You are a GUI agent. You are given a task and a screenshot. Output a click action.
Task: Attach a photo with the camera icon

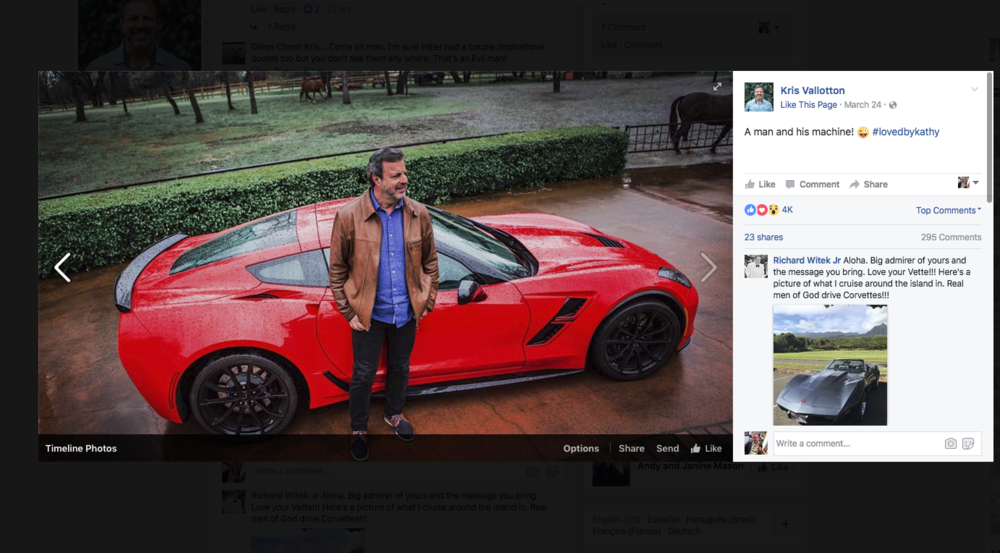pyautogui.click(x=950, y=443)
